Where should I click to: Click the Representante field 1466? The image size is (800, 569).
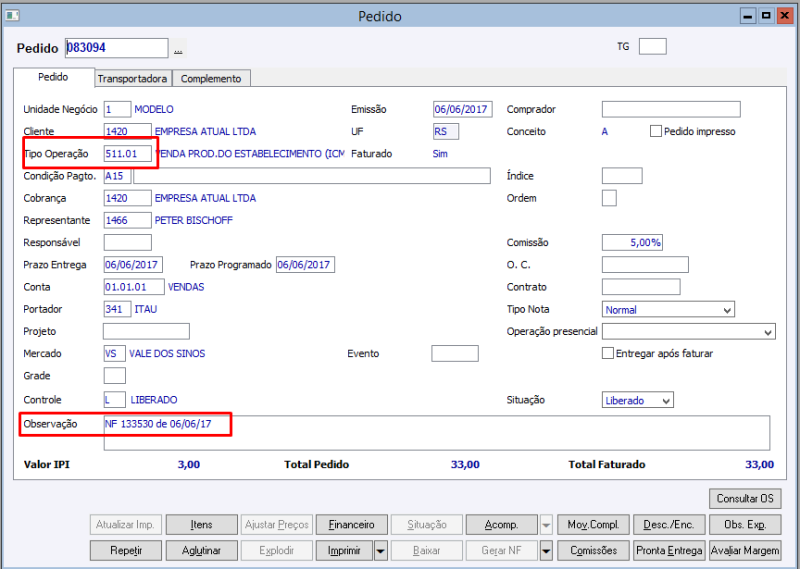point(128,220)
